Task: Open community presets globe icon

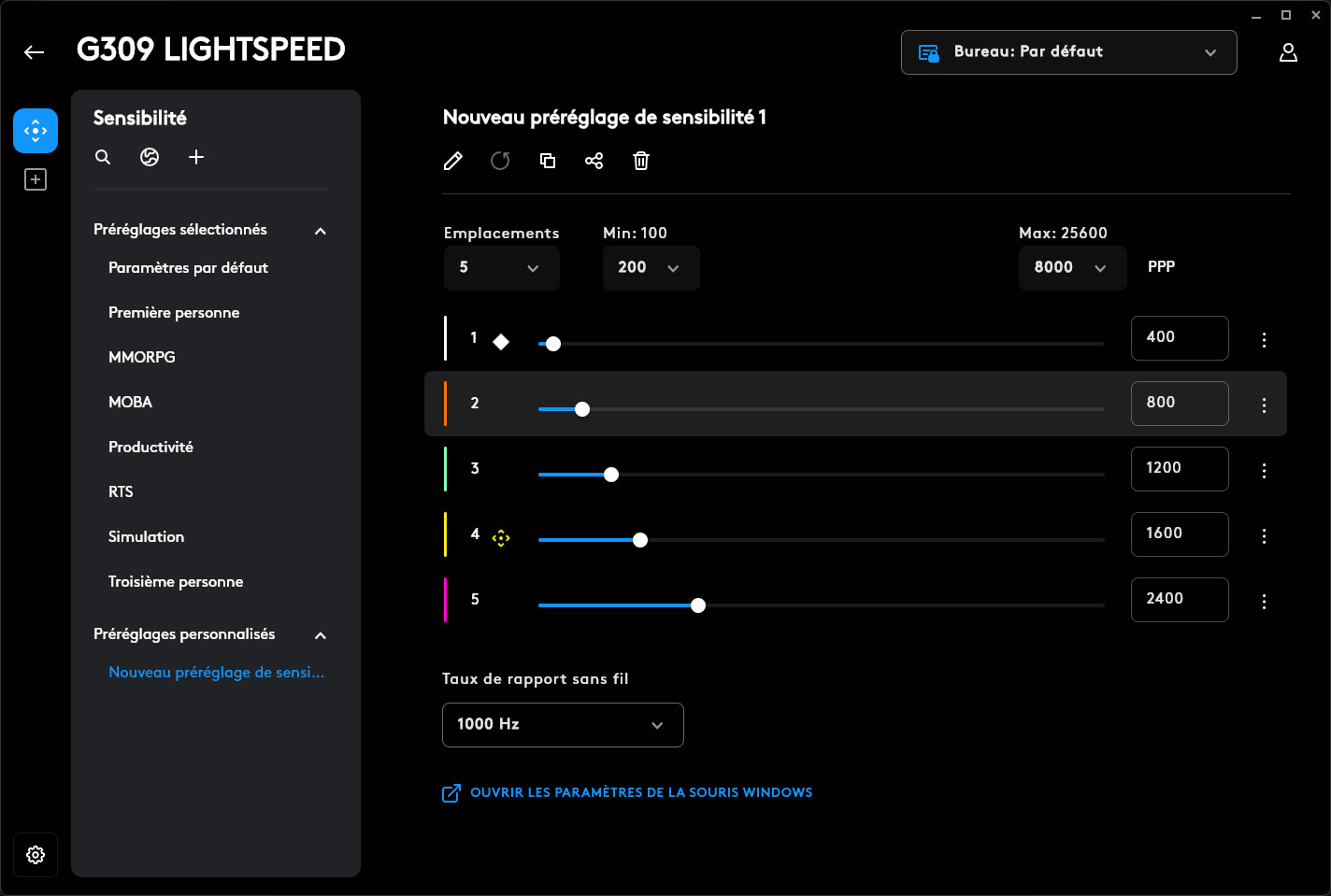Action: [x=150, y=157]
